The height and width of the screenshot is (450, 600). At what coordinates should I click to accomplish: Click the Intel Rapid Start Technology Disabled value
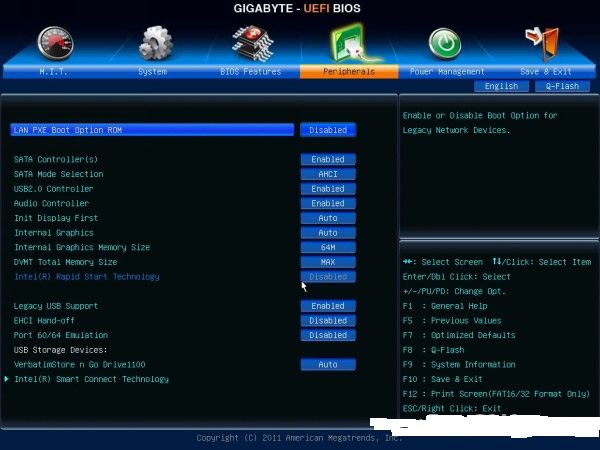328,277
